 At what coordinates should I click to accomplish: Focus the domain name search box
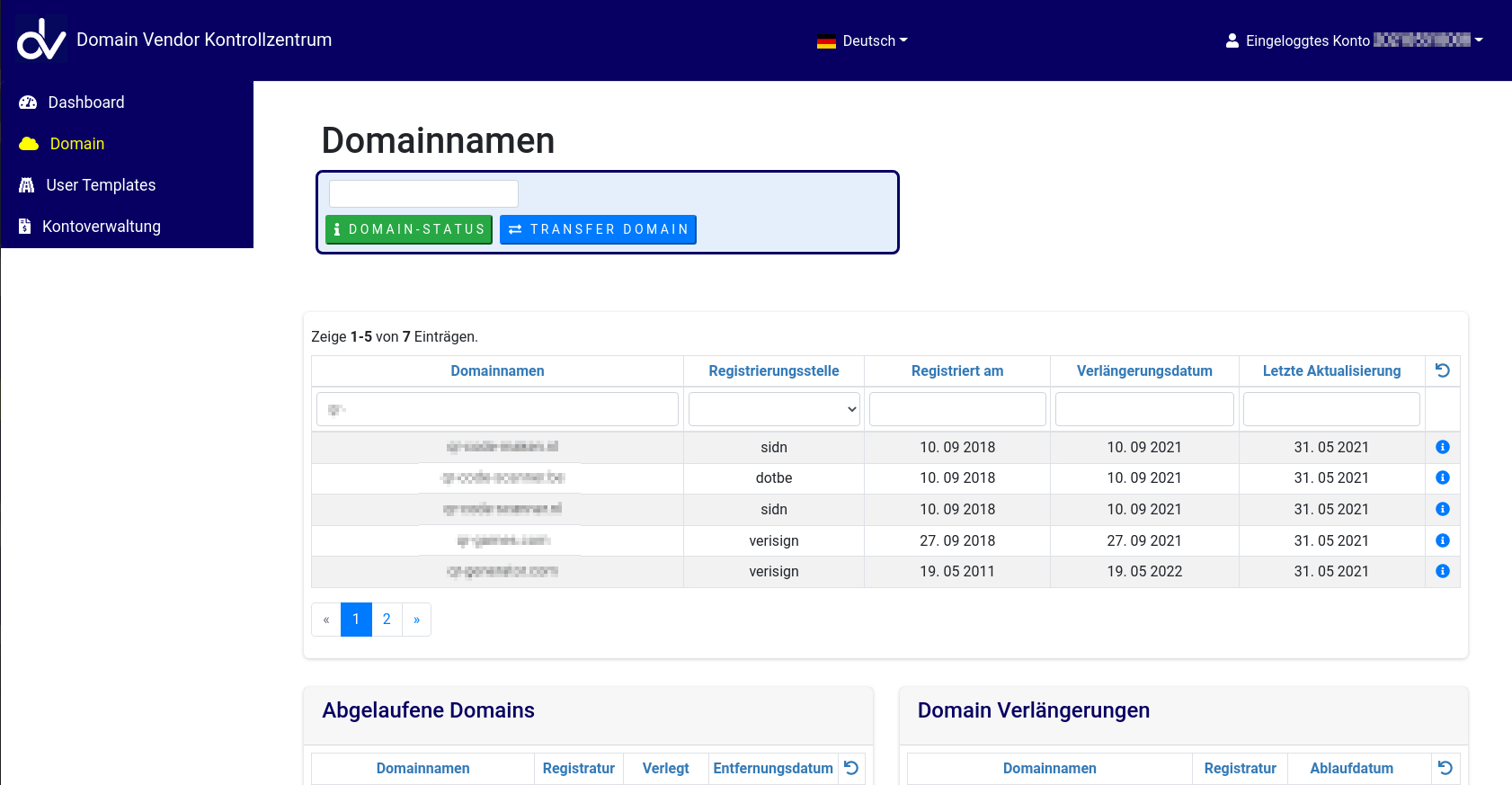coord(423,193)
